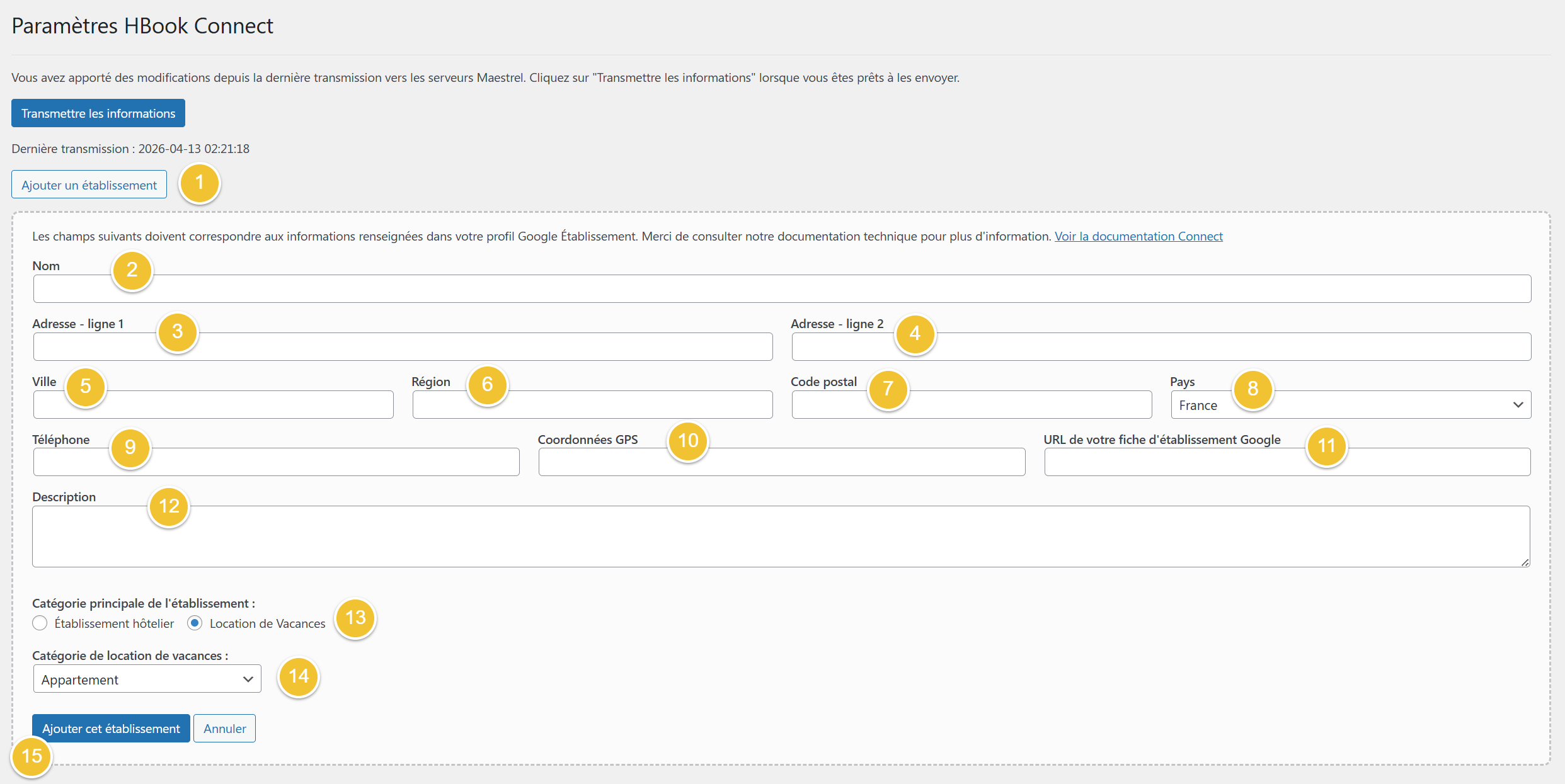The height and width of the screenshot is (784, 1565).
Task: Select the Région text field
Action: click(x=592, y=405)
